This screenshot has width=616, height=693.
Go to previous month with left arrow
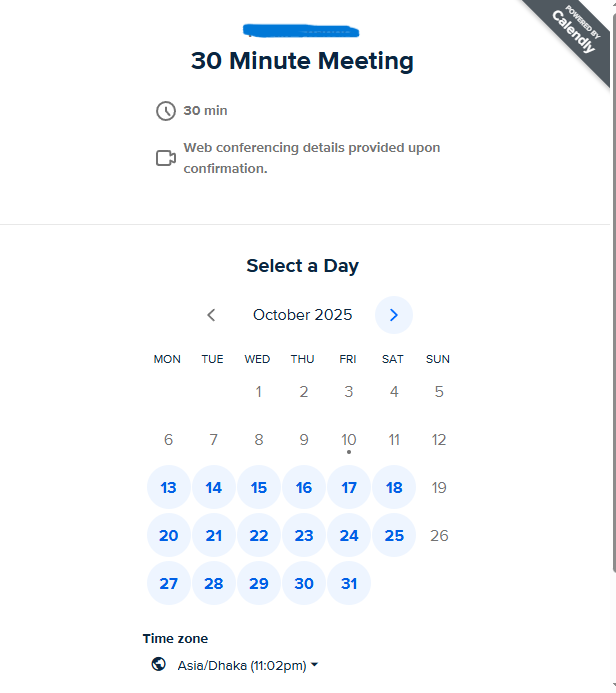pyautogui.click(x=211, y=315)
